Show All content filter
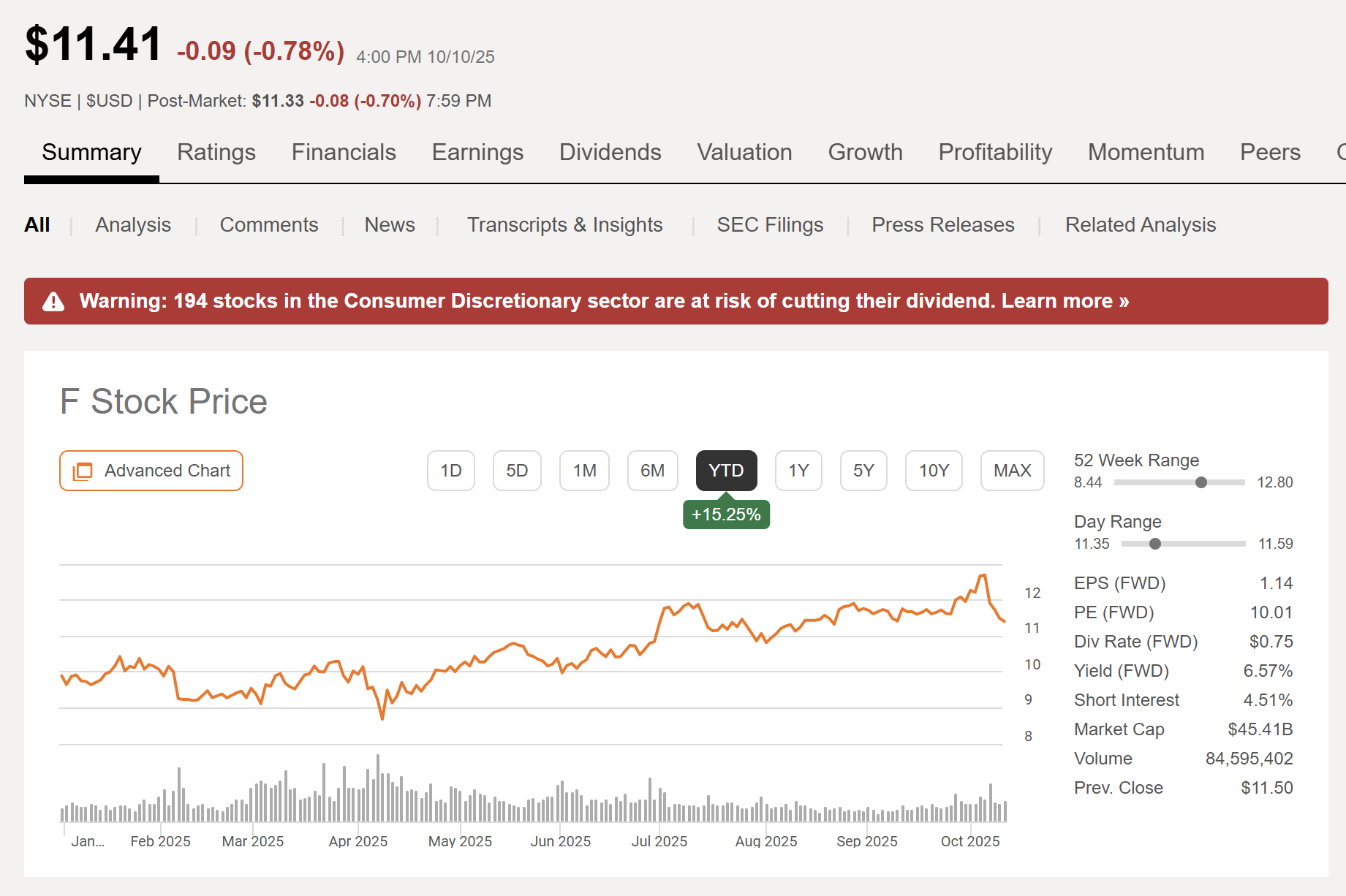1346x896 pixels. pos(37,224)
